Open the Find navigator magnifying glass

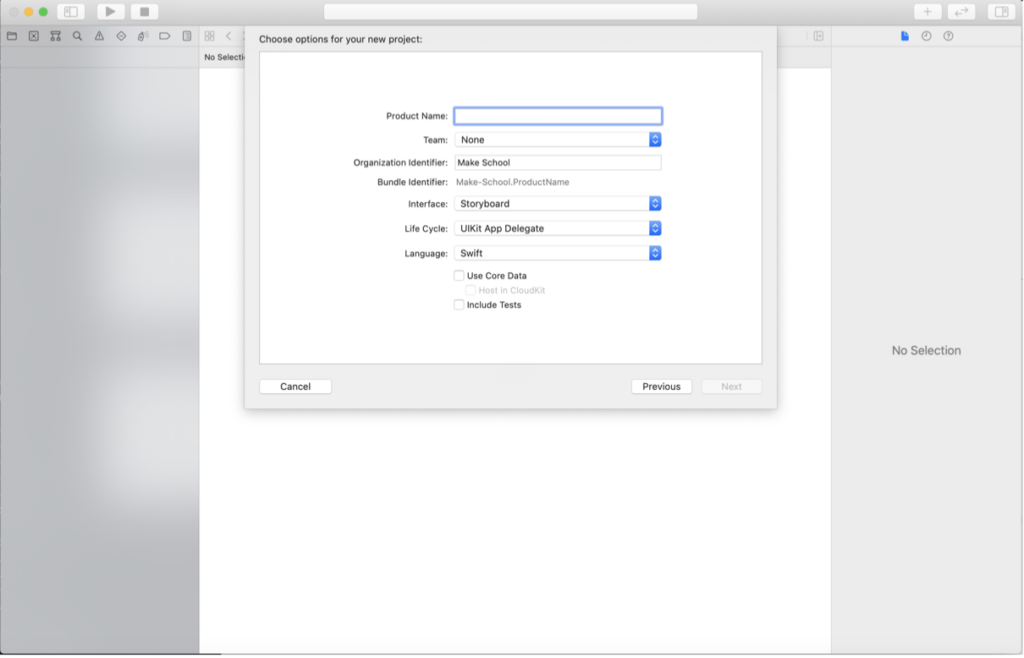point(77,36)
